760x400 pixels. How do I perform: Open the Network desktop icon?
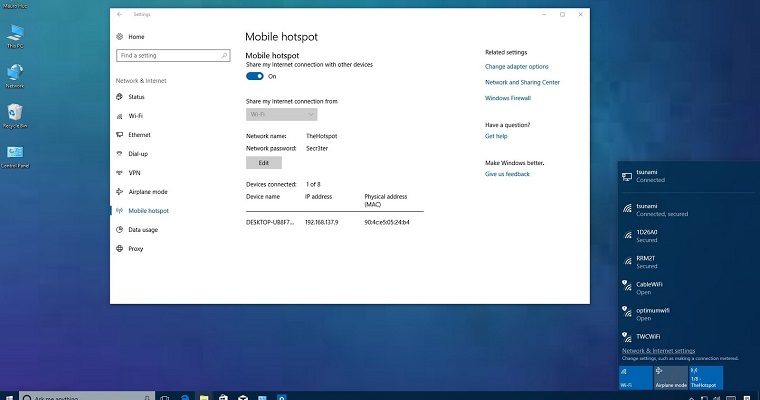15,76
